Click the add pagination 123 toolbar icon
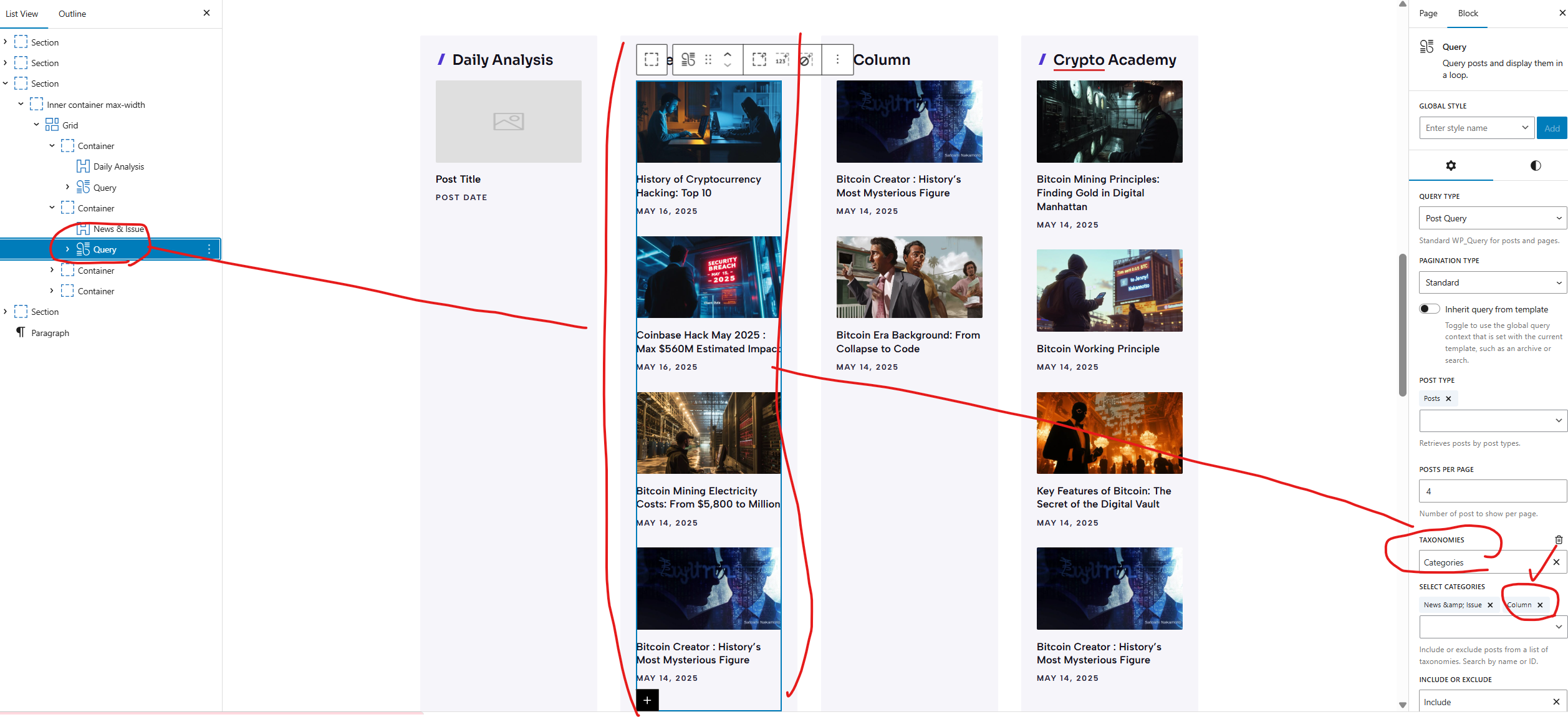 click(782, 60)
